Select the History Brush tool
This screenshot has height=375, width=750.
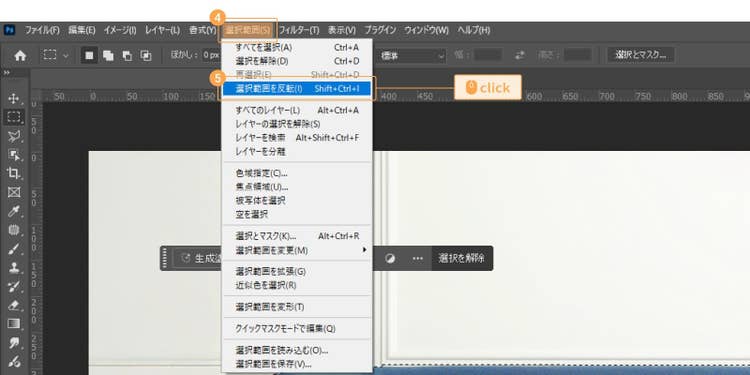[x=14, y=286]
